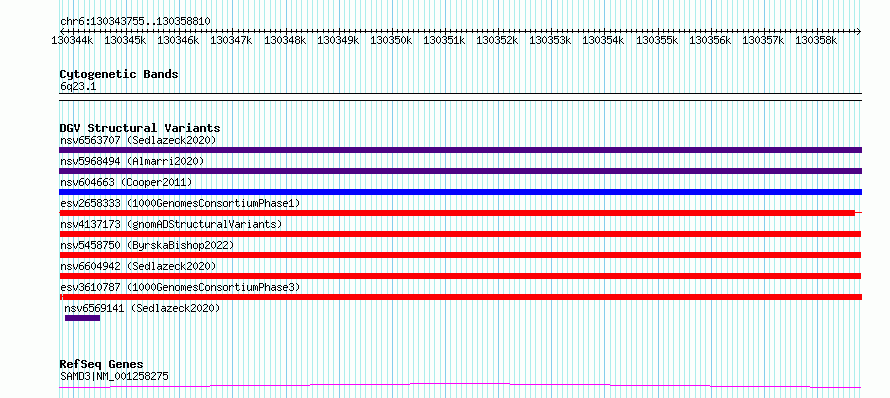Select the nsv5968494 purple variant bar
Image resolution: width=890 pixels, height=398 pixels.
click(460, 171)
